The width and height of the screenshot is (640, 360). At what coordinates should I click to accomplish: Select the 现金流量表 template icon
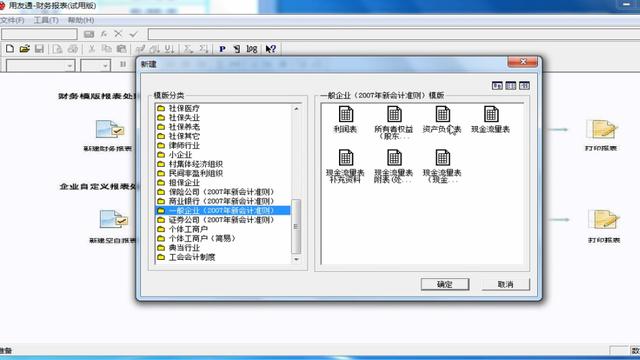pyautogui.click(x=491, y=114)
